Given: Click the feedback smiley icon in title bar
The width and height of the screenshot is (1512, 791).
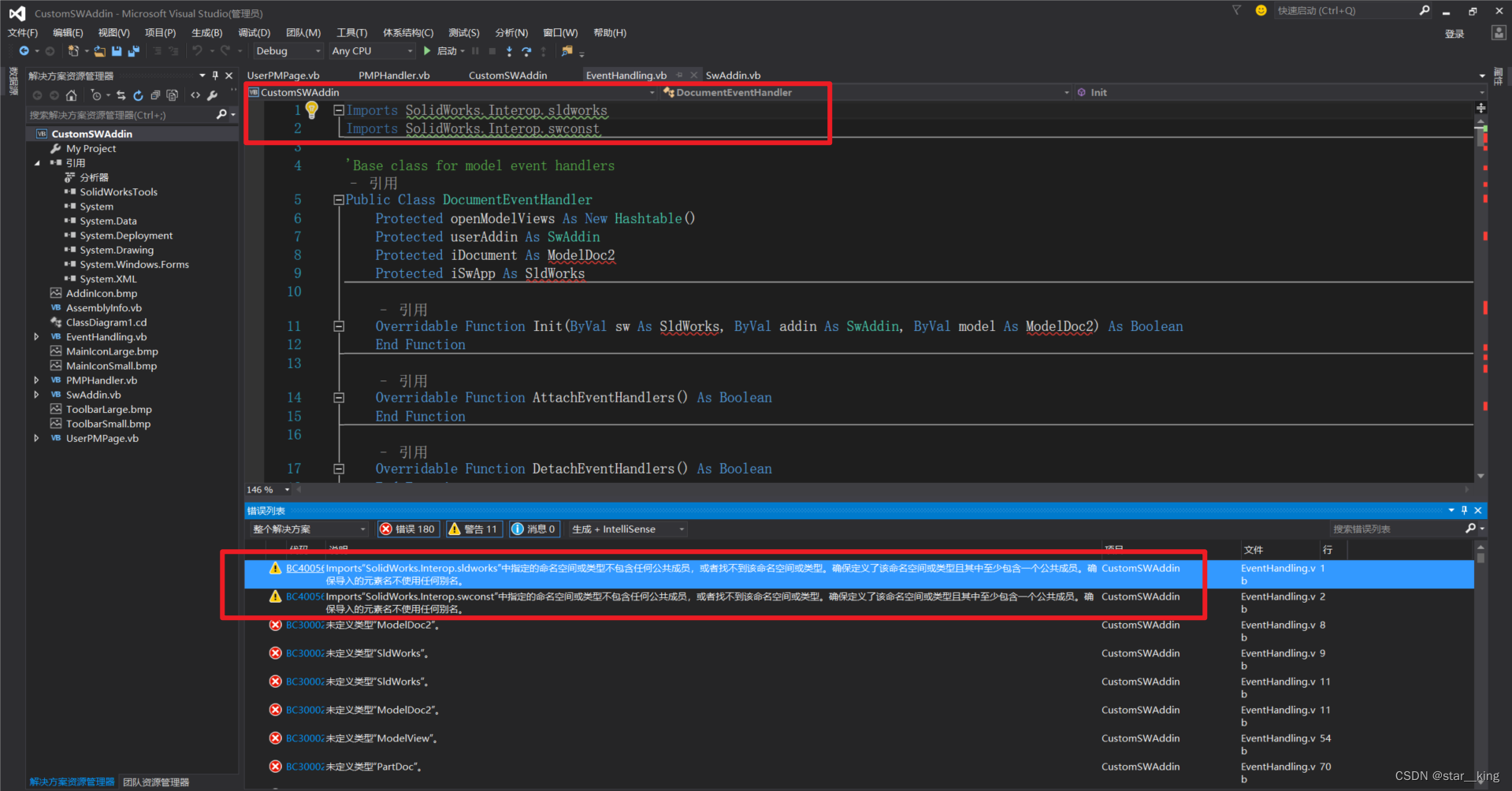Looking at the screenshot, I should point(1261,10).
